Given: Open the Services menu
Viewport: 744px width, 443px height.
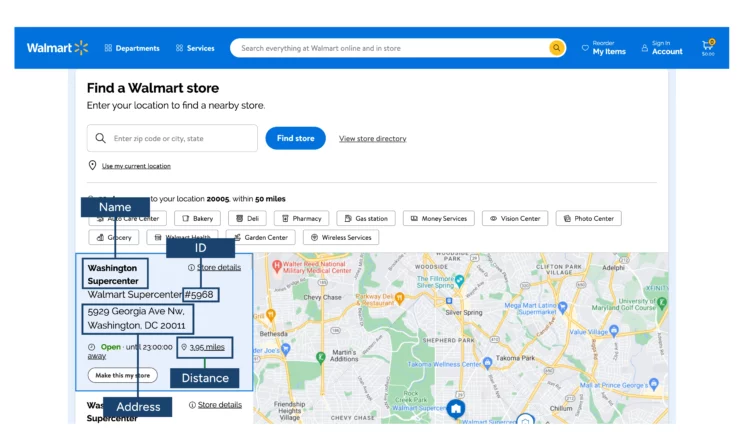Looking at the screenshot, I should (x=195, y=48).
